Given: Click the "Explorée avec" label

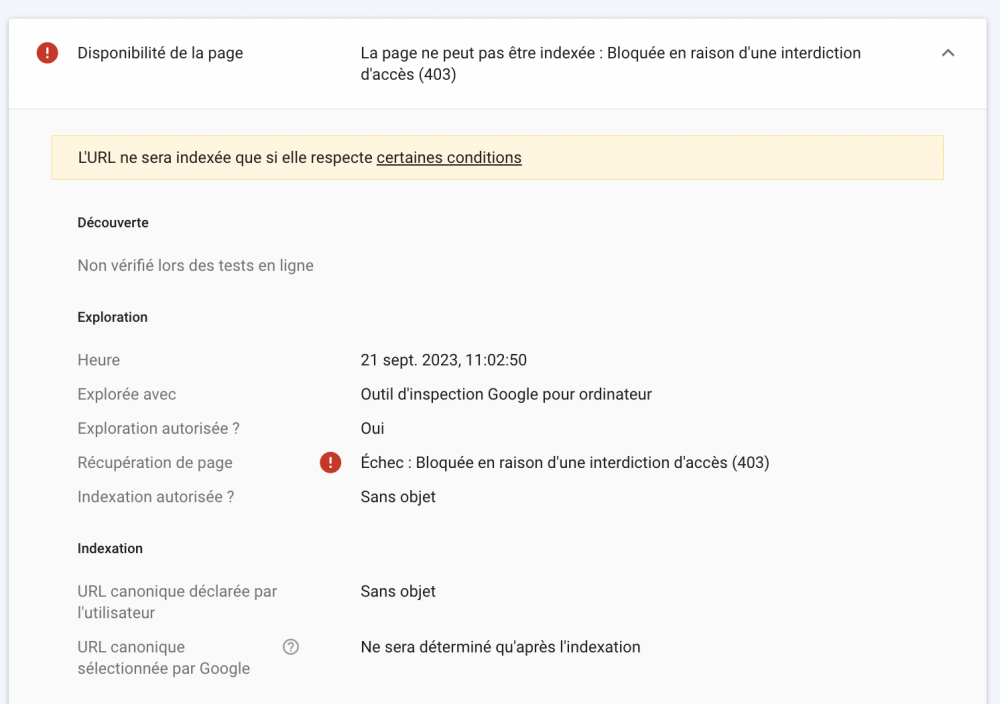Looking at the screenshot, I should (127, 394).
